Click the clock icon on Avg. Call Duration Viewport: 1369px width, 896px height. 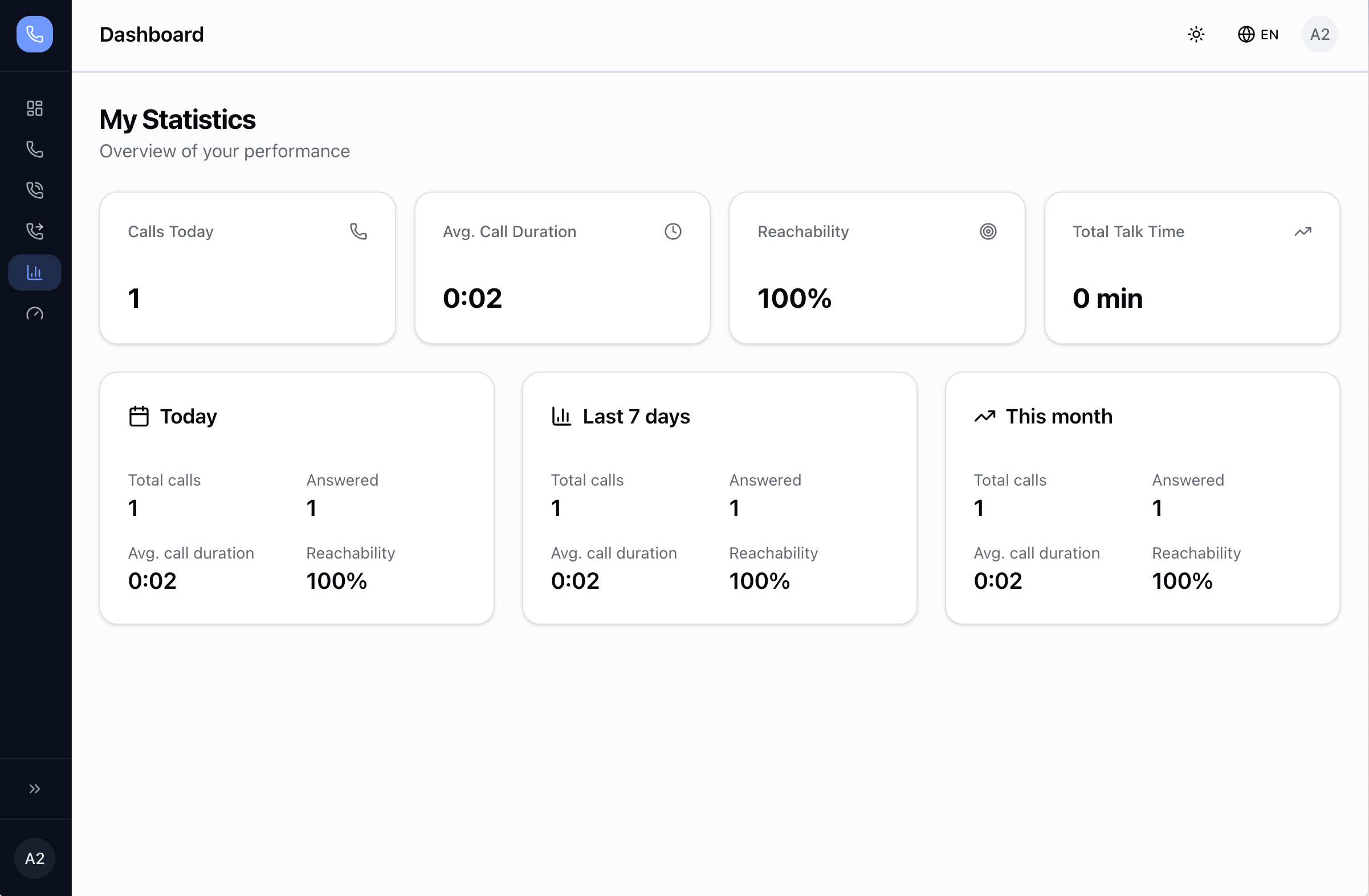(x=673, y=232)
